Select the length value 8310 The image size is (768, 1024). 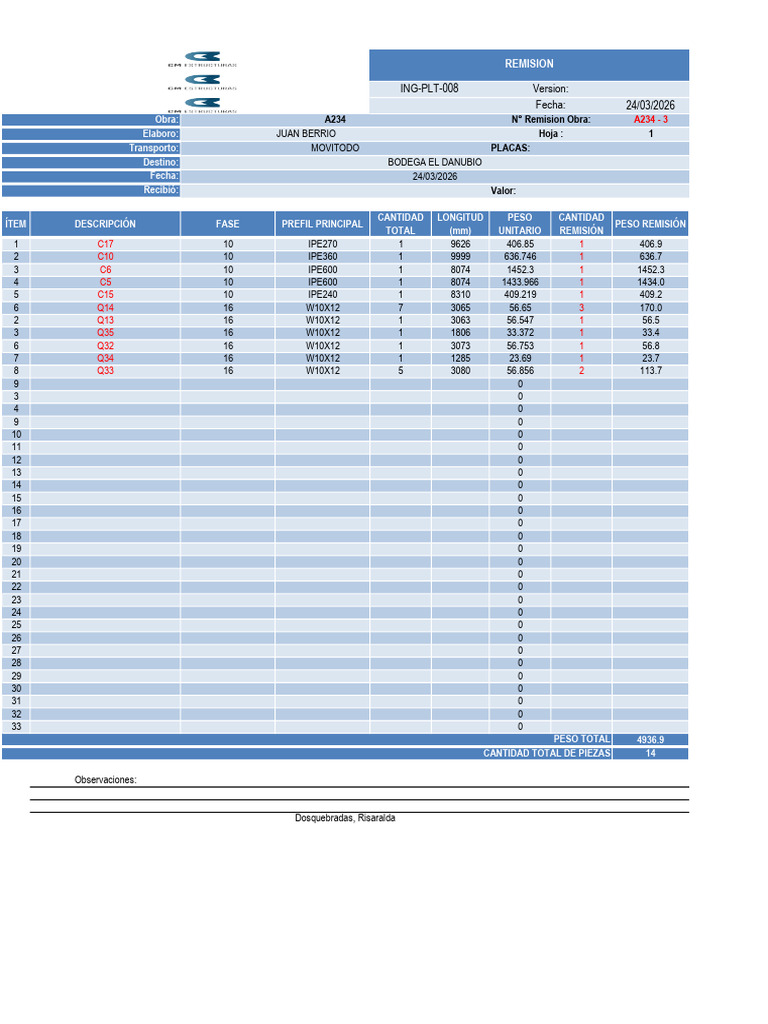460,295
